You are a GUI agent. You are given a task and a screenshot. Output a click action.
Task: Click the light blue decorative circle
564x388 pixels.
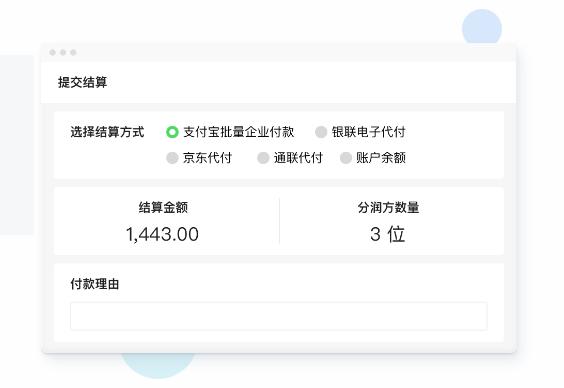(x=482, y=27)
